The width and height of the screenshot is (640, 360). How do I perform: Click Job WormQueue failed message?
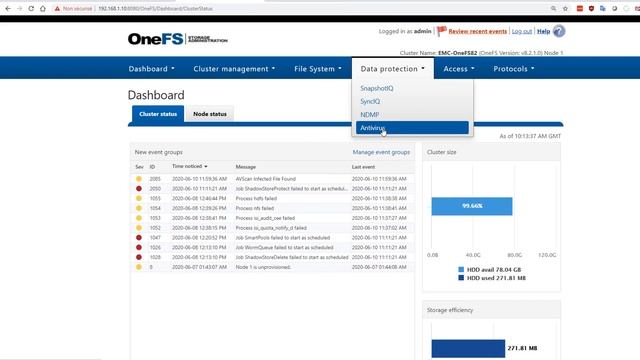284,247
